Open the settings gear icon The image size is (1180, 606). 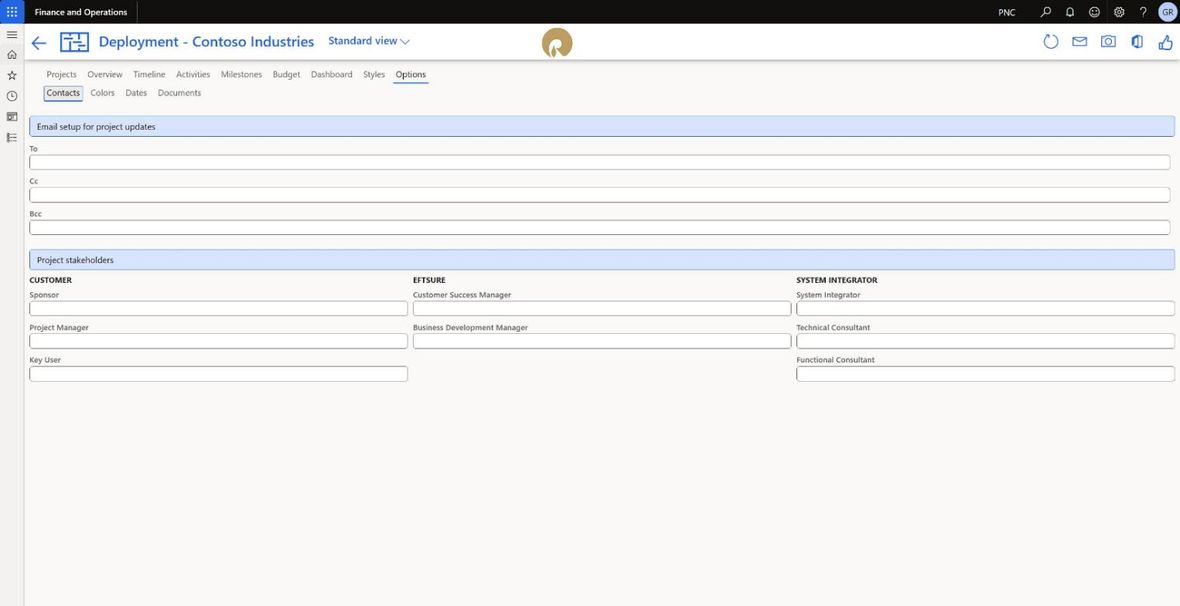[x=1119, y=12]
